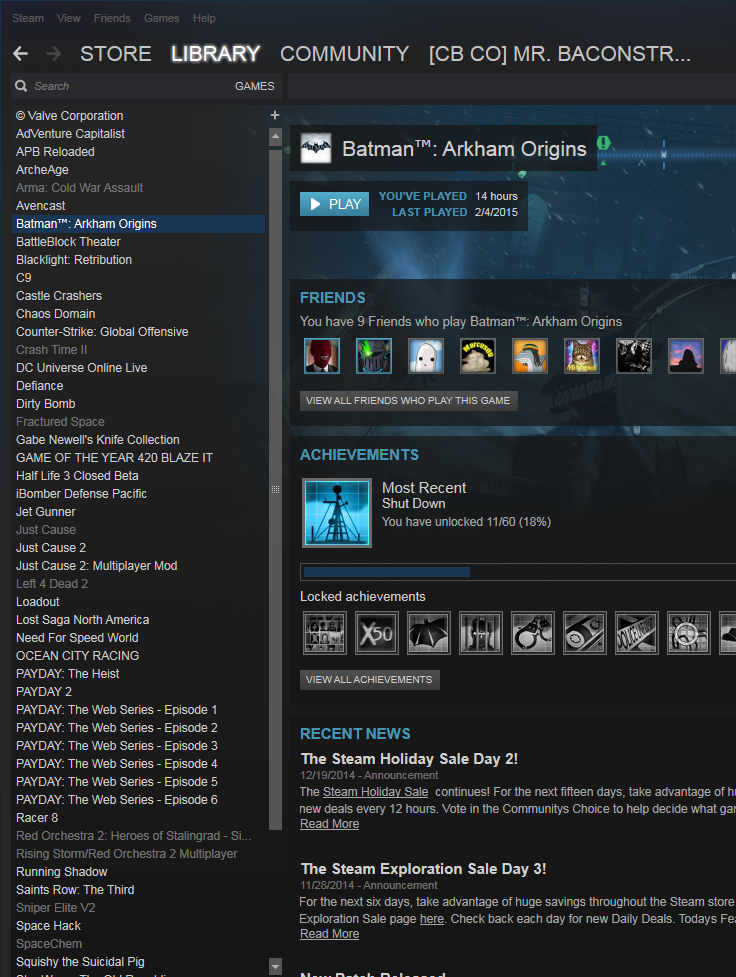Viewport: 736px width, 977px height.
Task: Open the STORE tab
Action: 116,54
